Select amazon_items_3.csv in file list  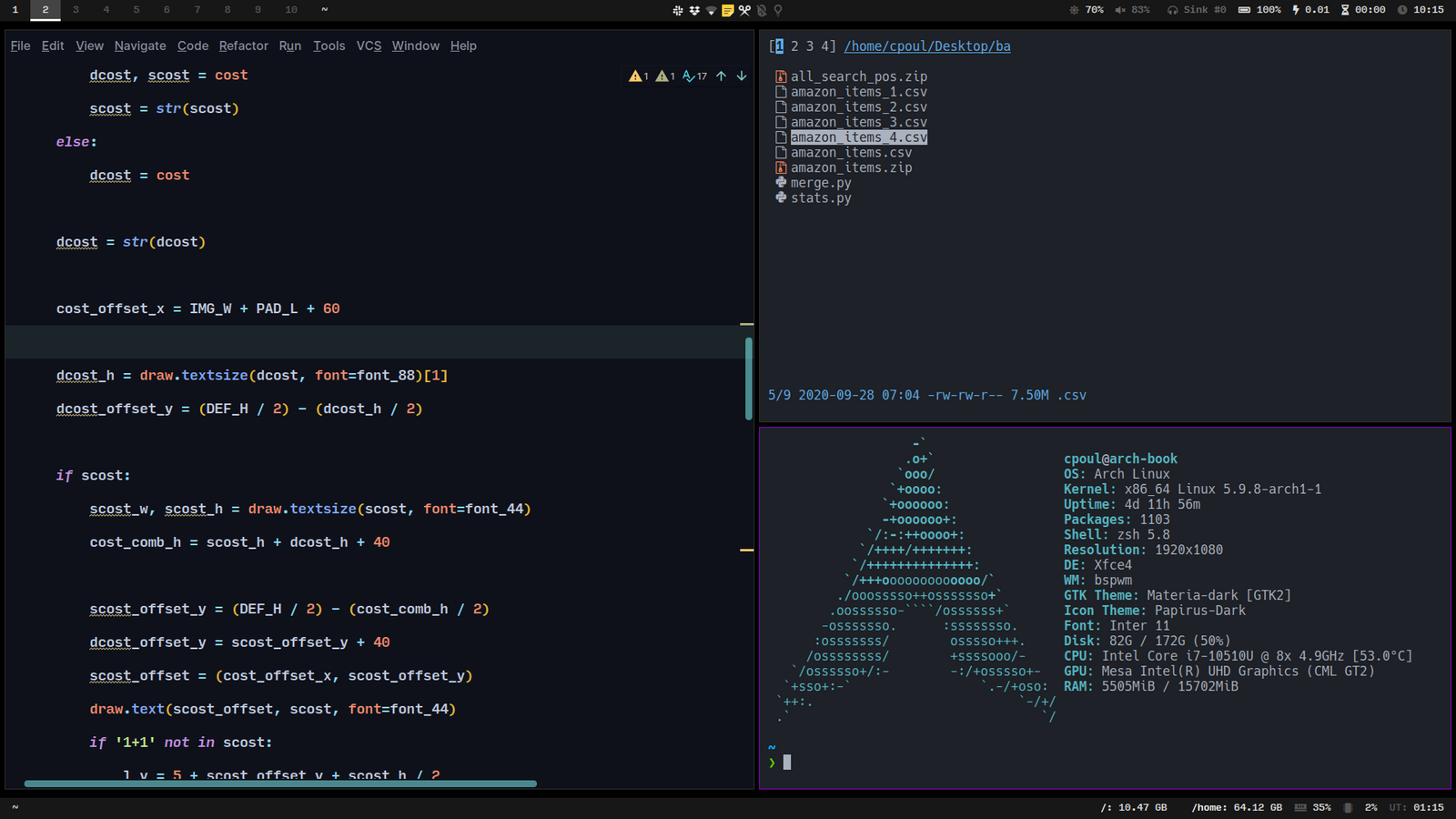[859, 122]
